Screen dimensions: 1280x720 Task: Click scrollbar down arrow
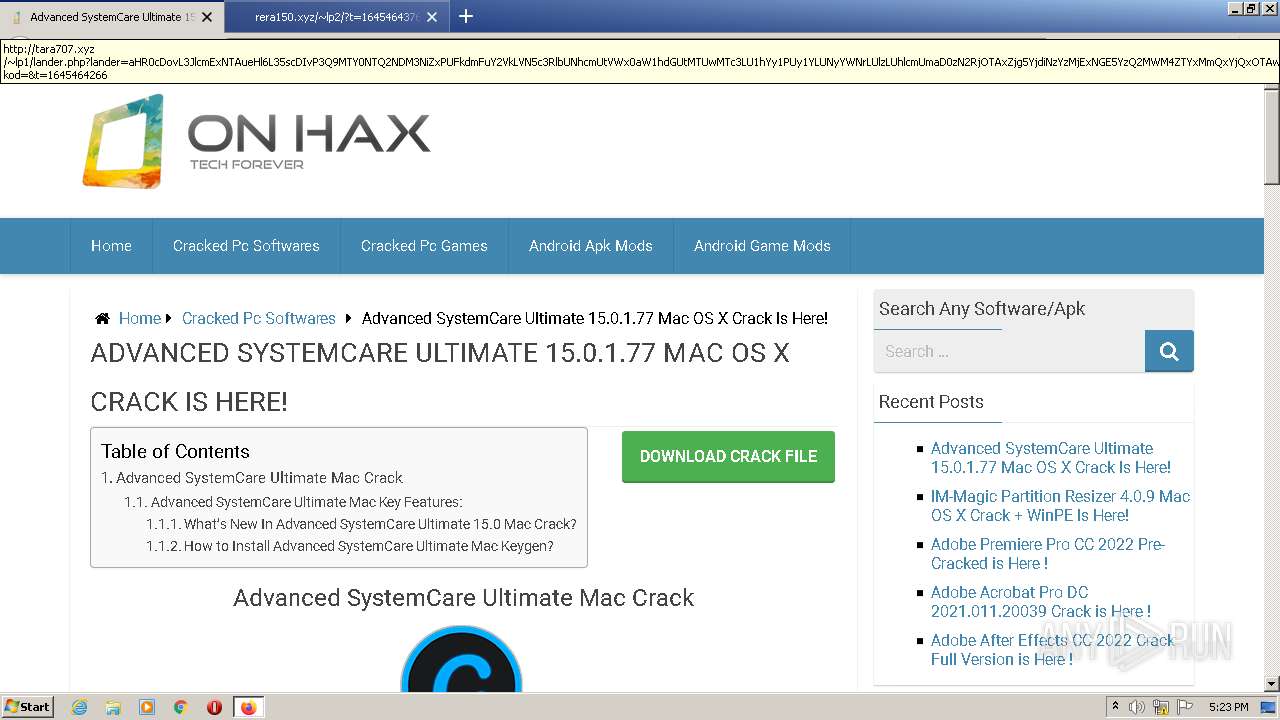click(x=1272, y=684)
